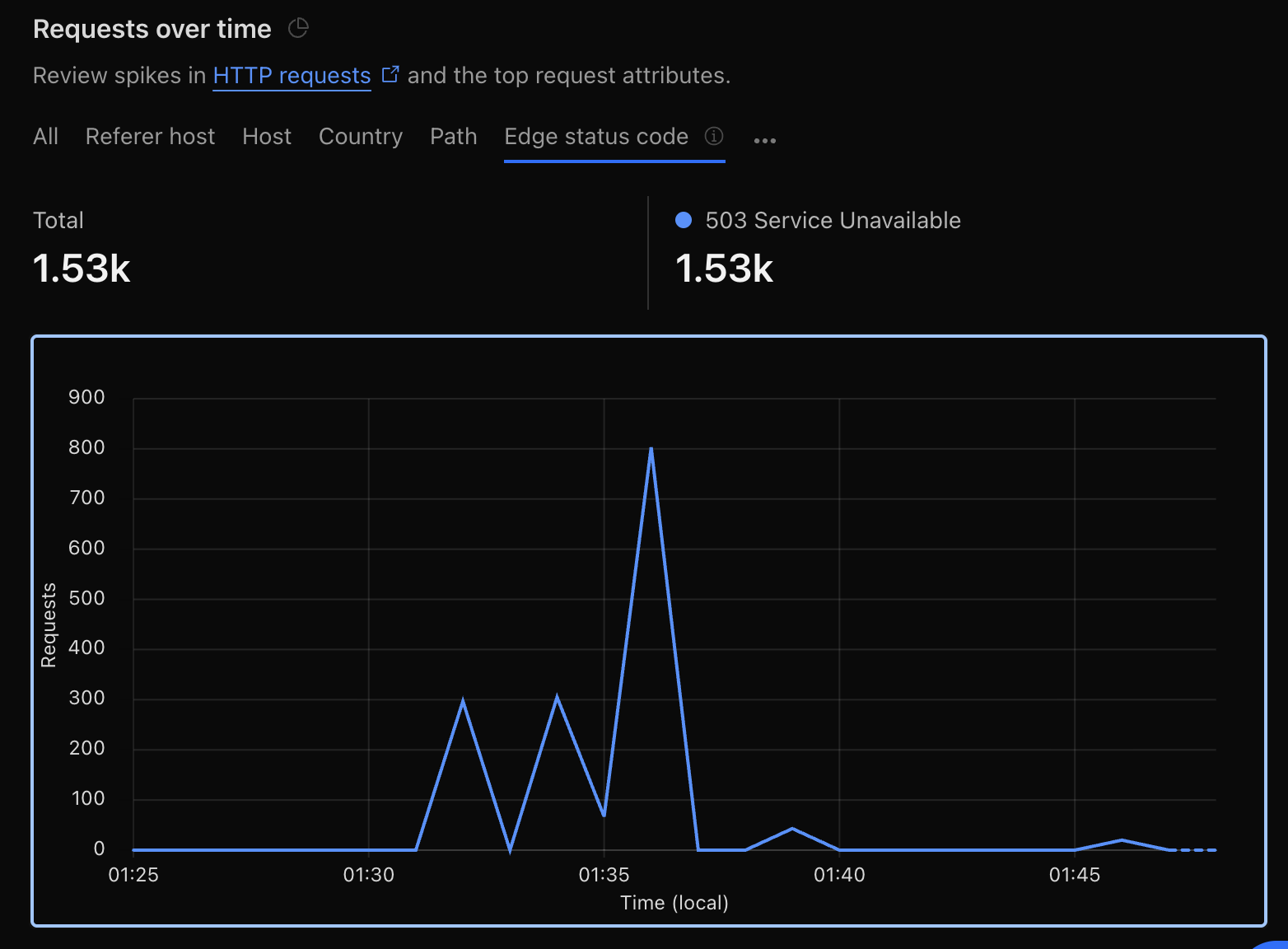
Task: Select the Host tab
Action: (267, 137)
